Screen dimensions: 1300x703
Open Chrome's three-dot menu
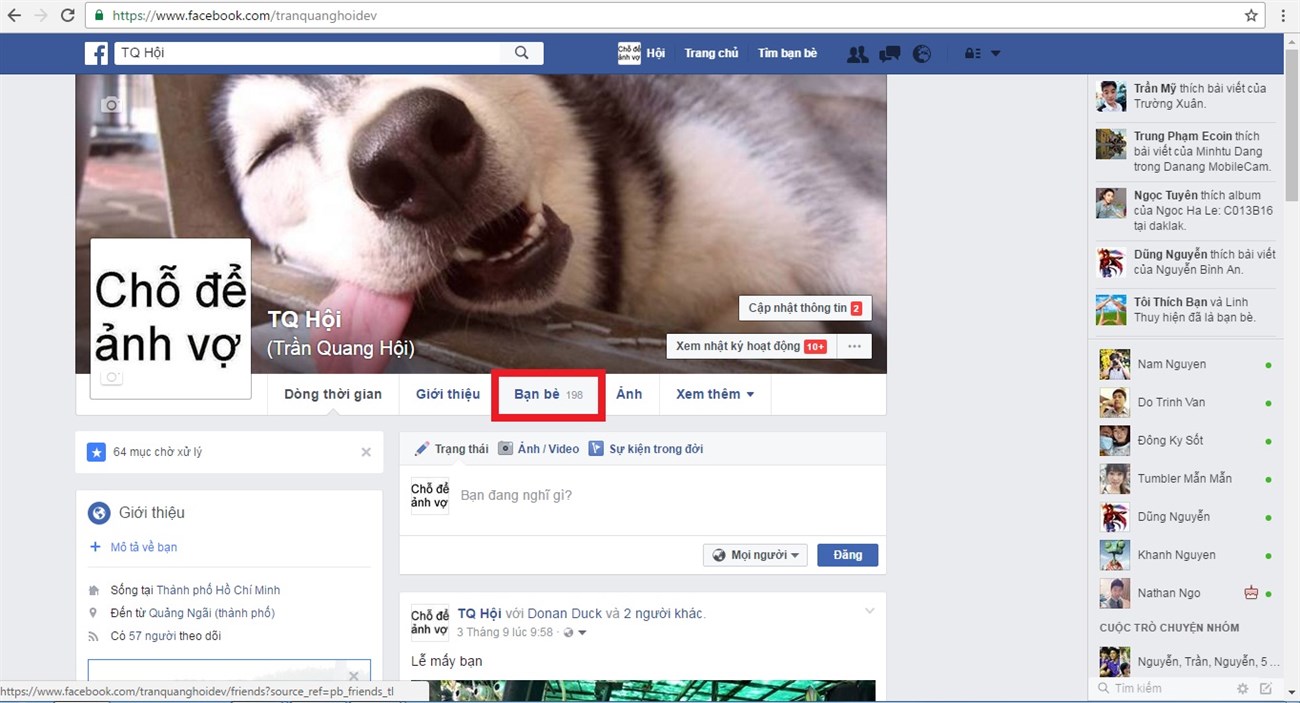[1283, 16]
